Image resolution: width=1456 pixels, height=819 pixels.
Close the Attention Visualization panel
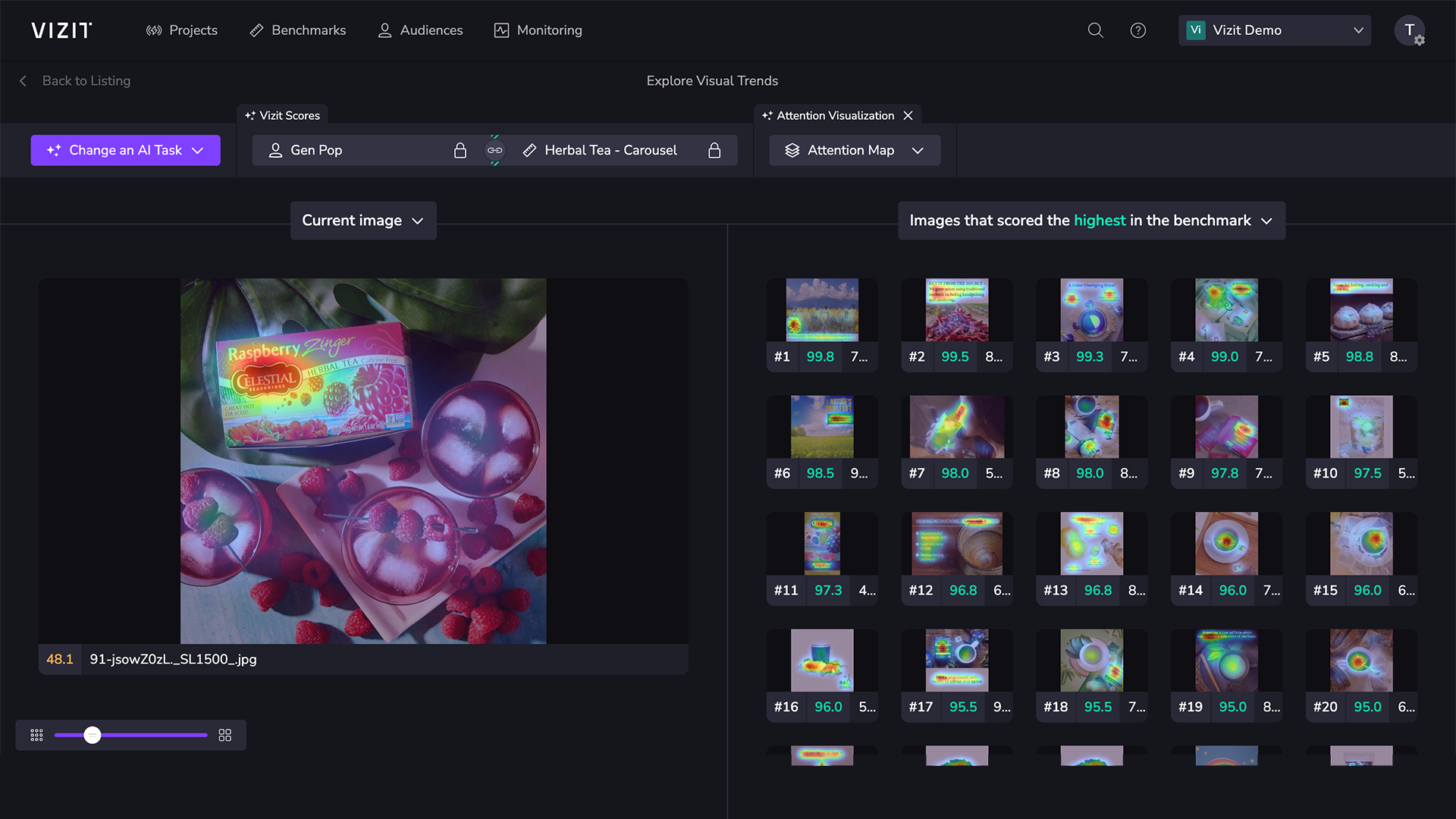tap(908, 115)
